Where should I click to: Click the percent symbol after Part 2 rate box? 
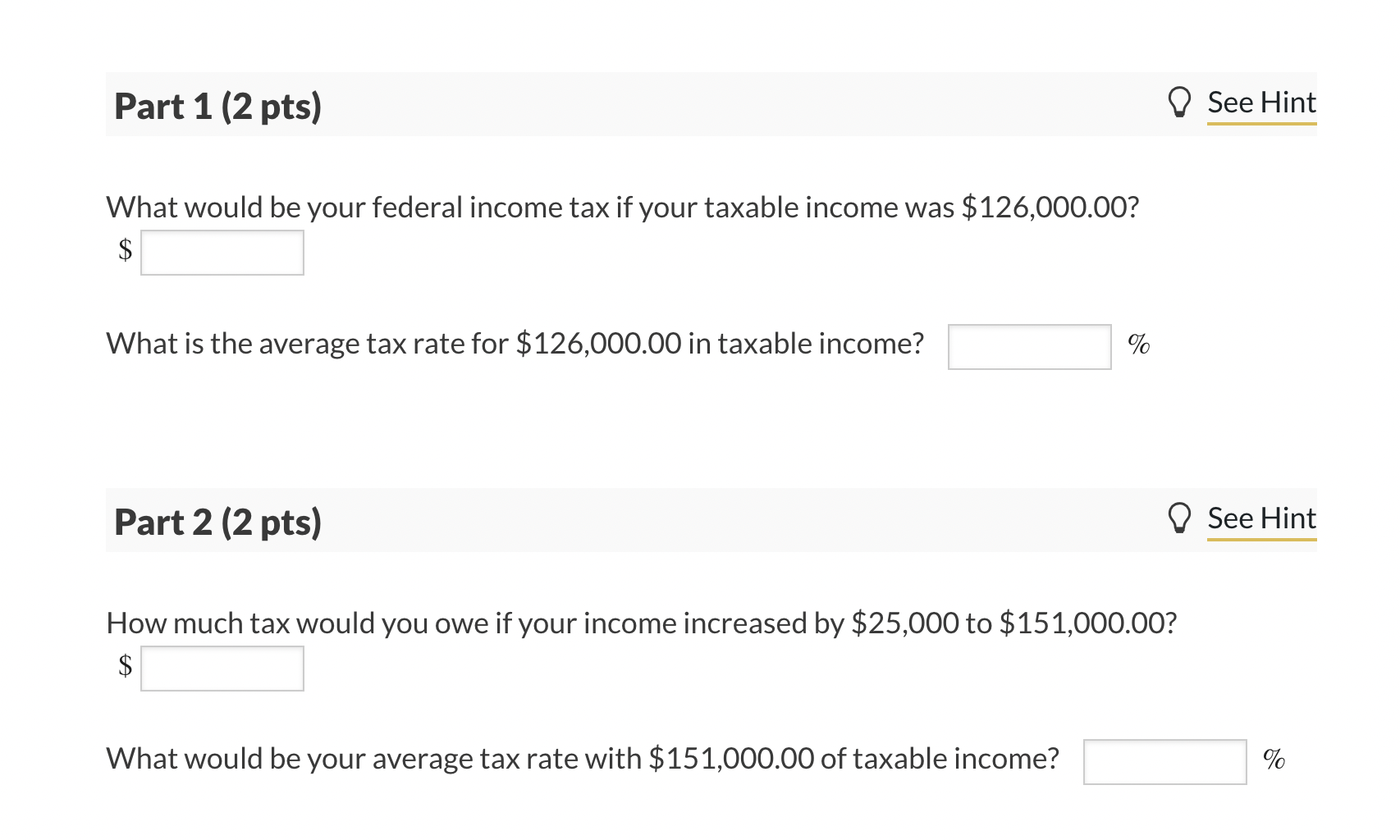1274,760
